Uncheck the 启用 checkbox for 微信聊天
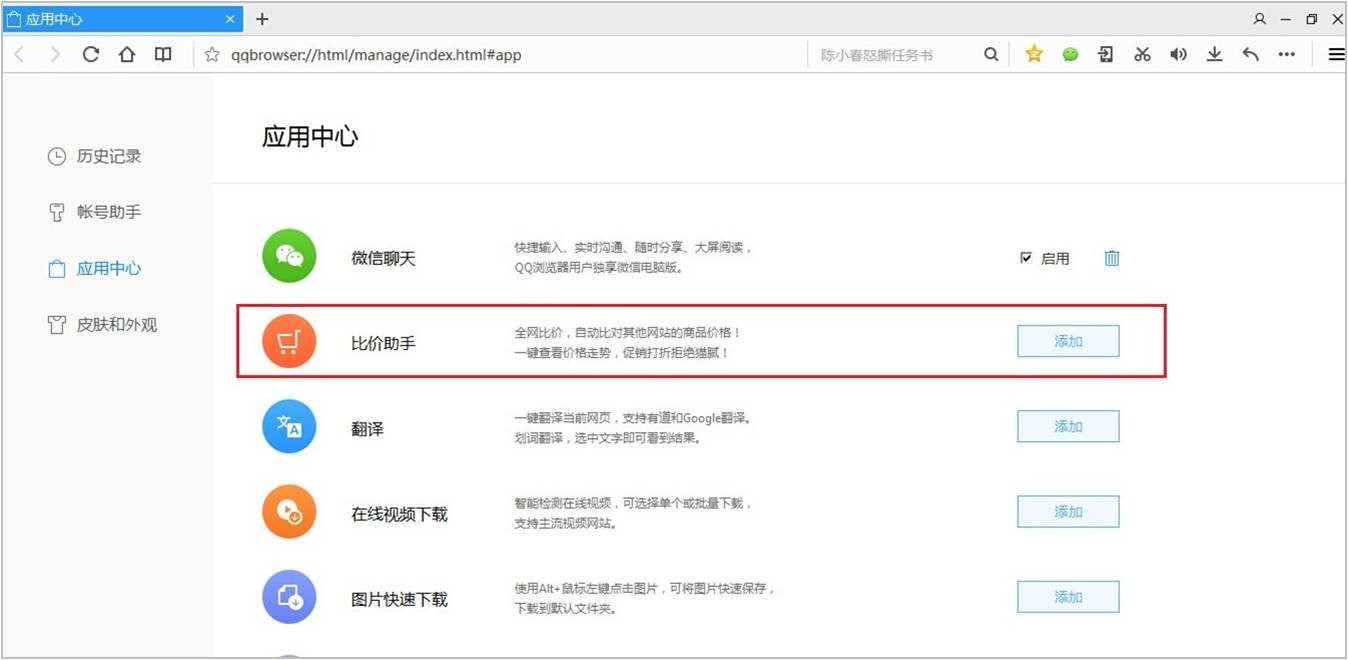Screen dimensions: 1348x660 1026,258
